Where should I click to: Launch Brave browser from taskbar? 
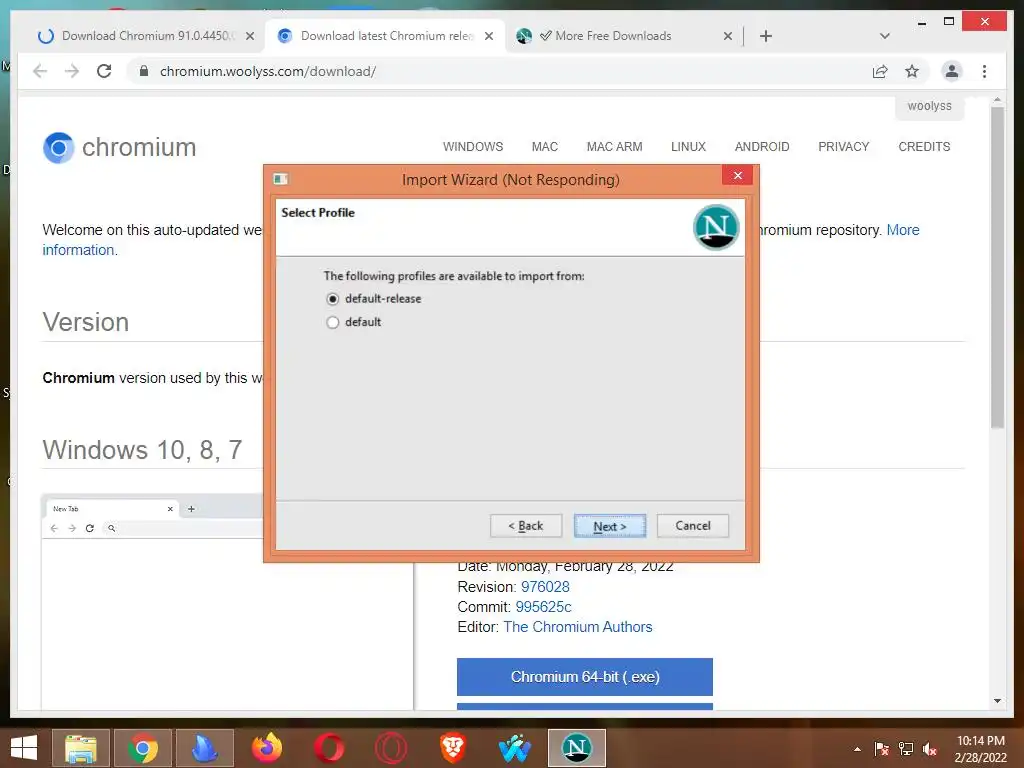pyautogui.click(x=453, y=748)
